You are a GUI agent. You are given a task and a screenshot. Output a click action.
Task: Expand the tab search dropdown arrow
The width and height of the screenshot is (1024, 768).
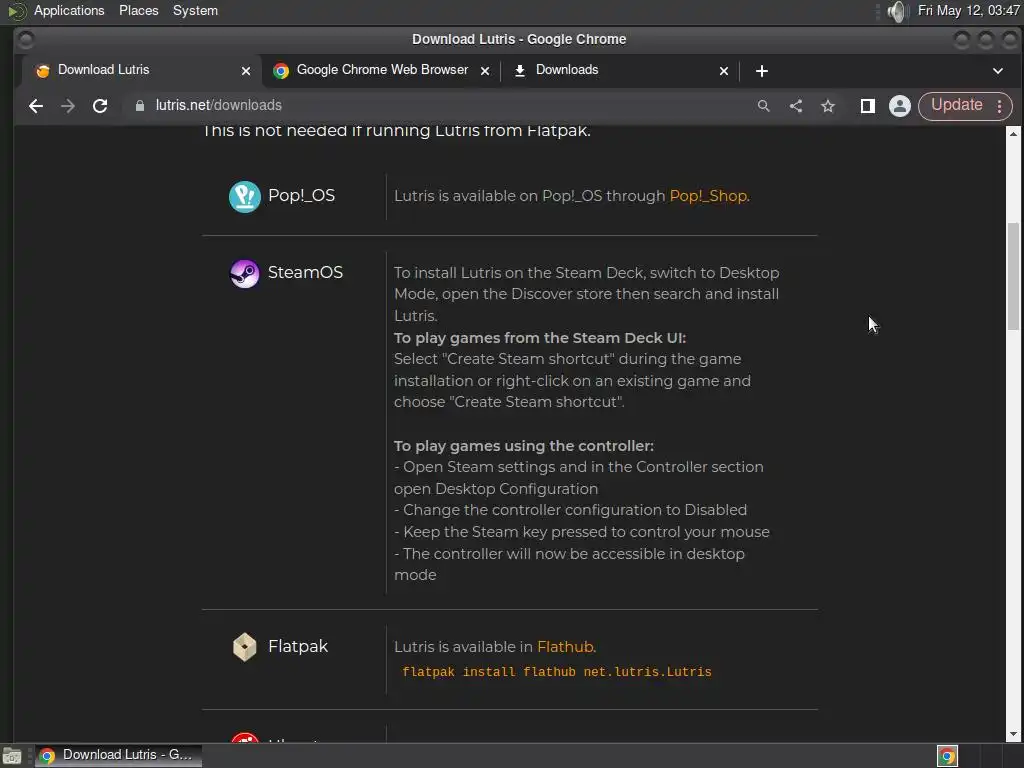(x=997, y=71)
